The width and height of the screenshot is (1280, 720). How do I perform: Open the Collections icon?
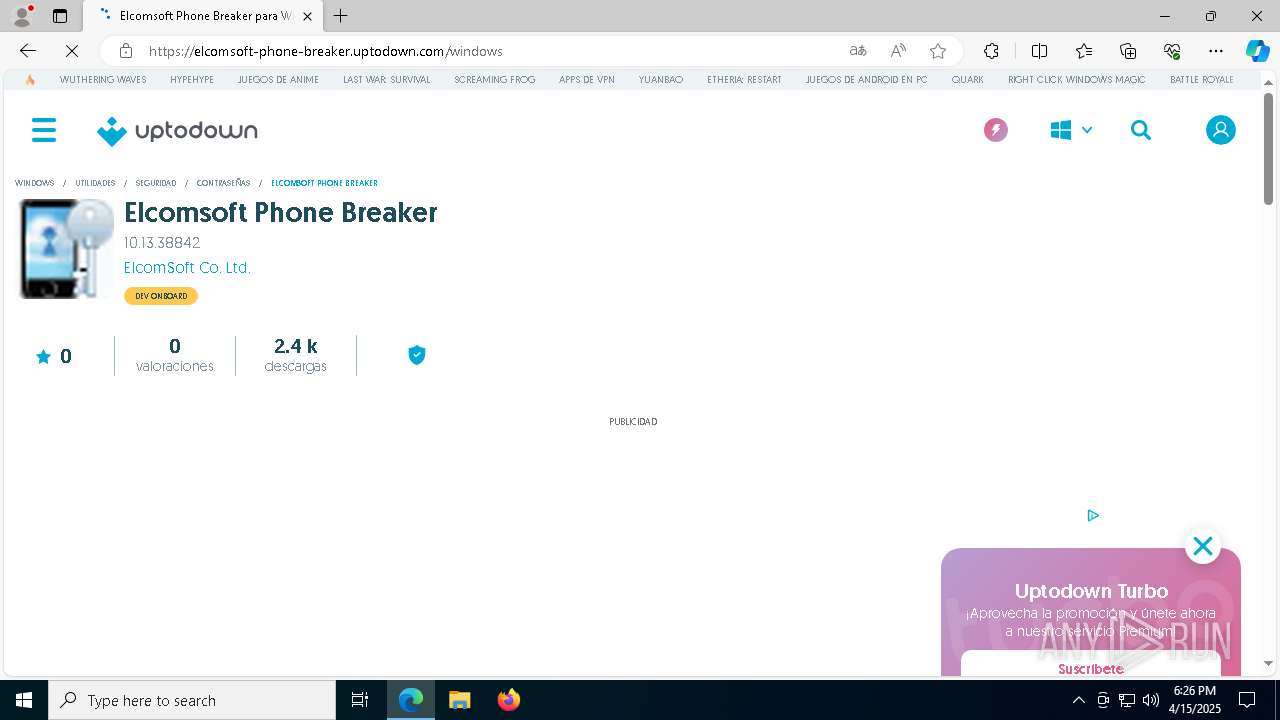coord(1128,51)
